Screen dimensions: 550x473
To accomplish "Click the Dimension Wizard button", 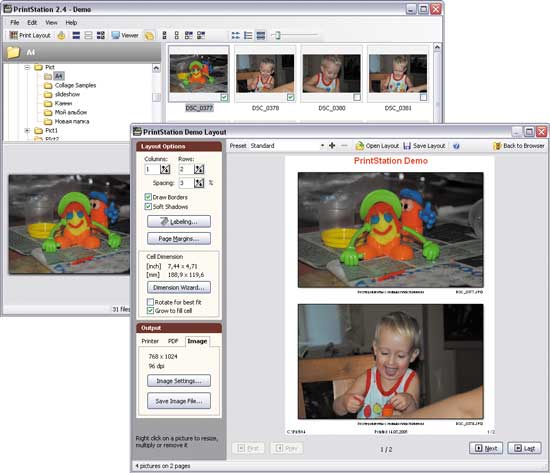I will click(x=179, y=287).
